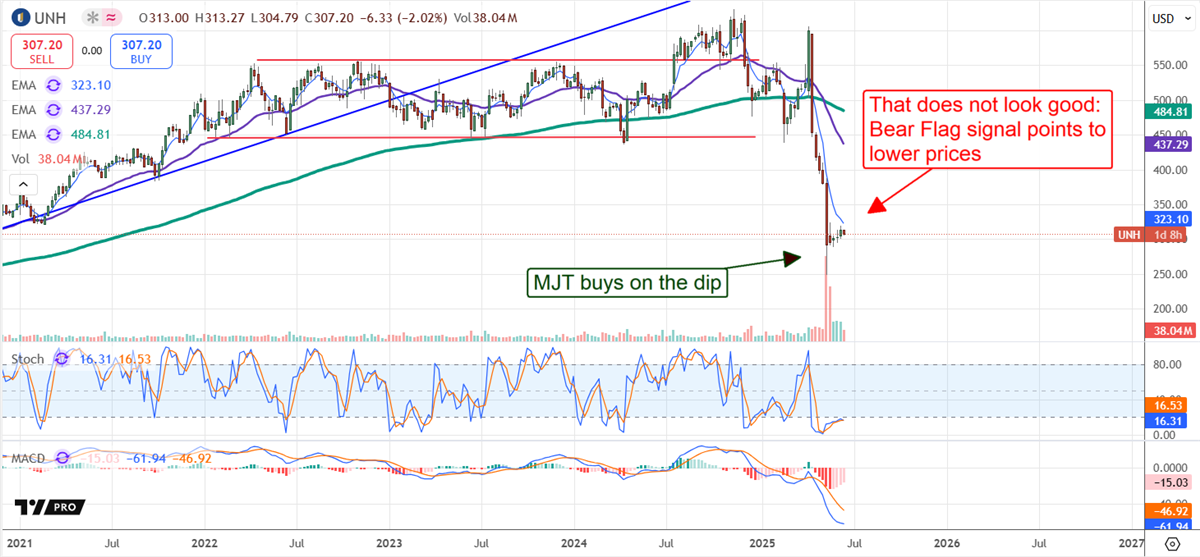Image resolution: width=1200 pixels, height=557 pixels.
Task: Open chart settings gear icon at bottom right
Action: click(1171, 543)
